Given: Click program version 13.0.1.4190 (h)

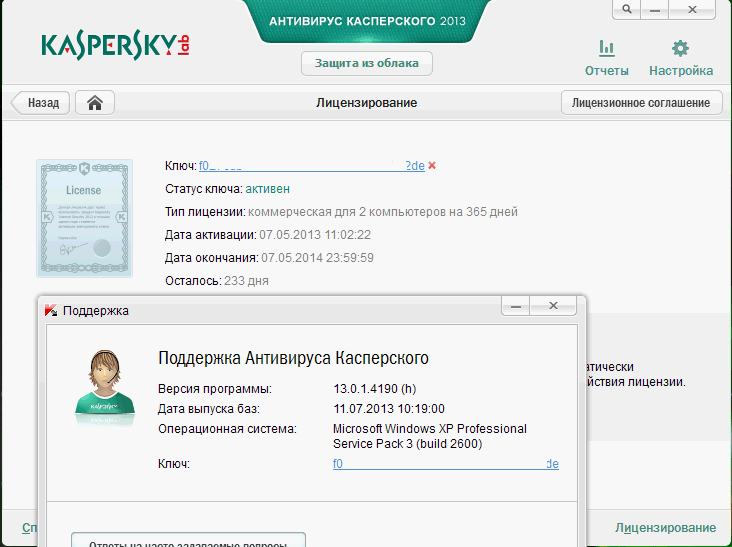Looking at the screenshot, I should pyautogui.click(x=375, y=389).
